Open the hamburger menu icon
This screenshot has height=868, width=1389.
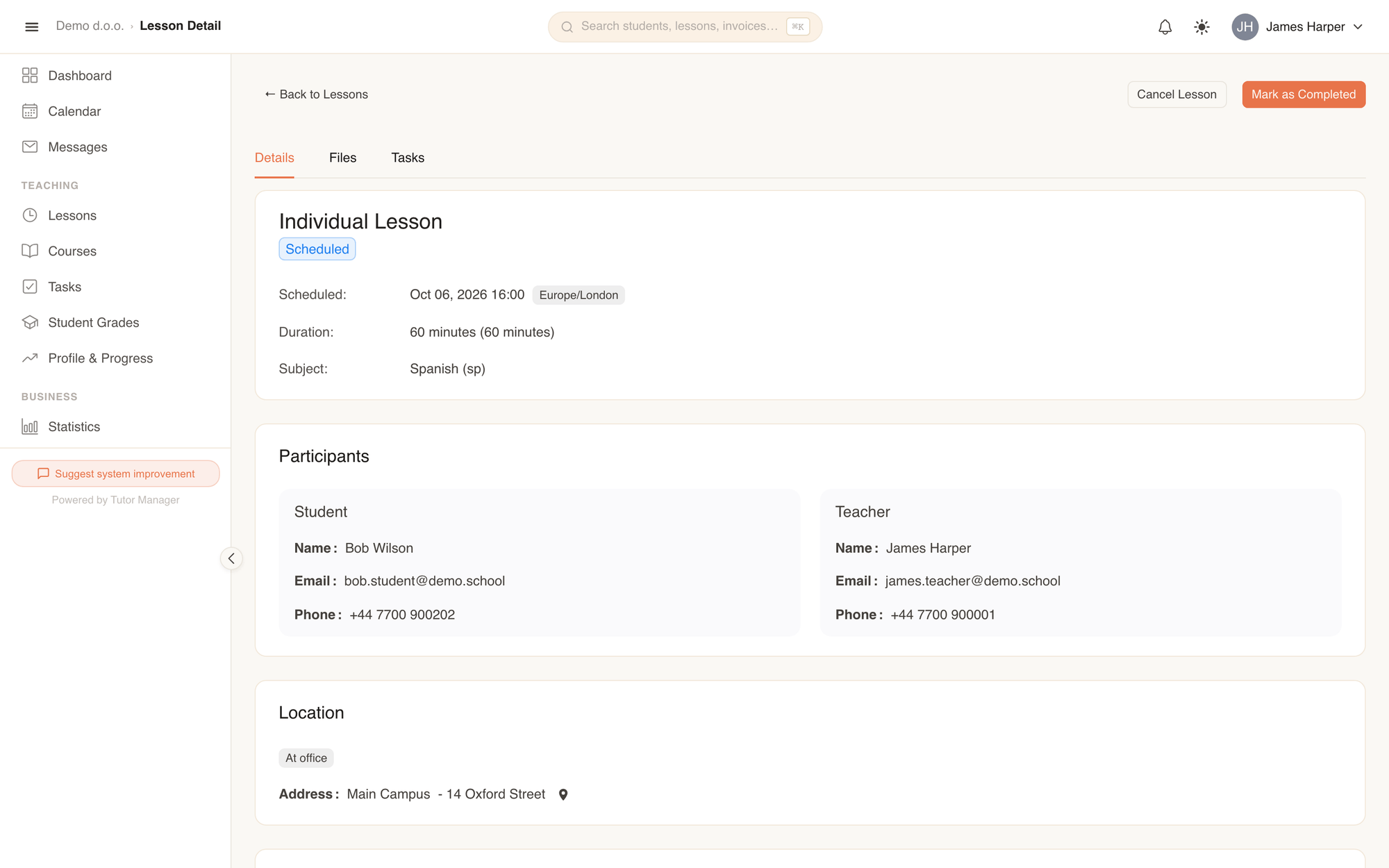tap(31, 26)
